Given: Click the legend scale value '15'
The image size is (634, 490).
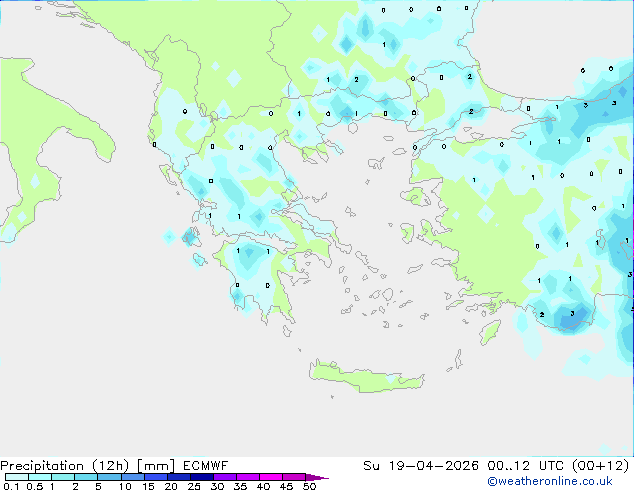Looking at the screenshot, I should (x=148, y=486).
